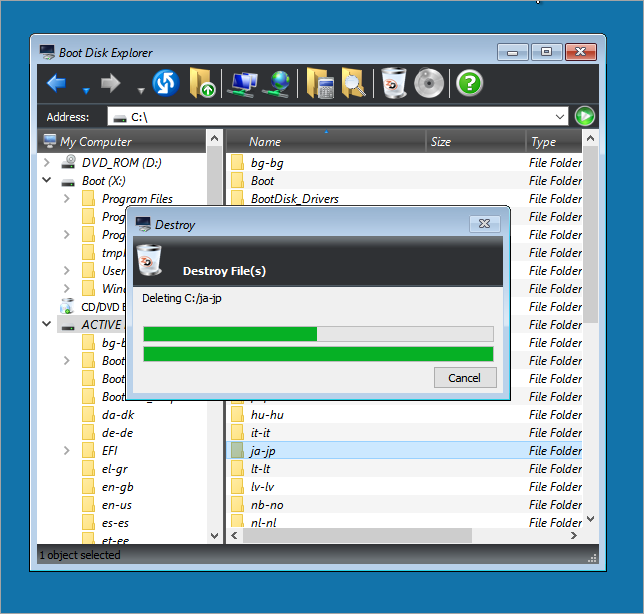The width and height of the screenshot is (644, 614).
Task: Click the folder with calculator icon
Action: coord(320,83)
